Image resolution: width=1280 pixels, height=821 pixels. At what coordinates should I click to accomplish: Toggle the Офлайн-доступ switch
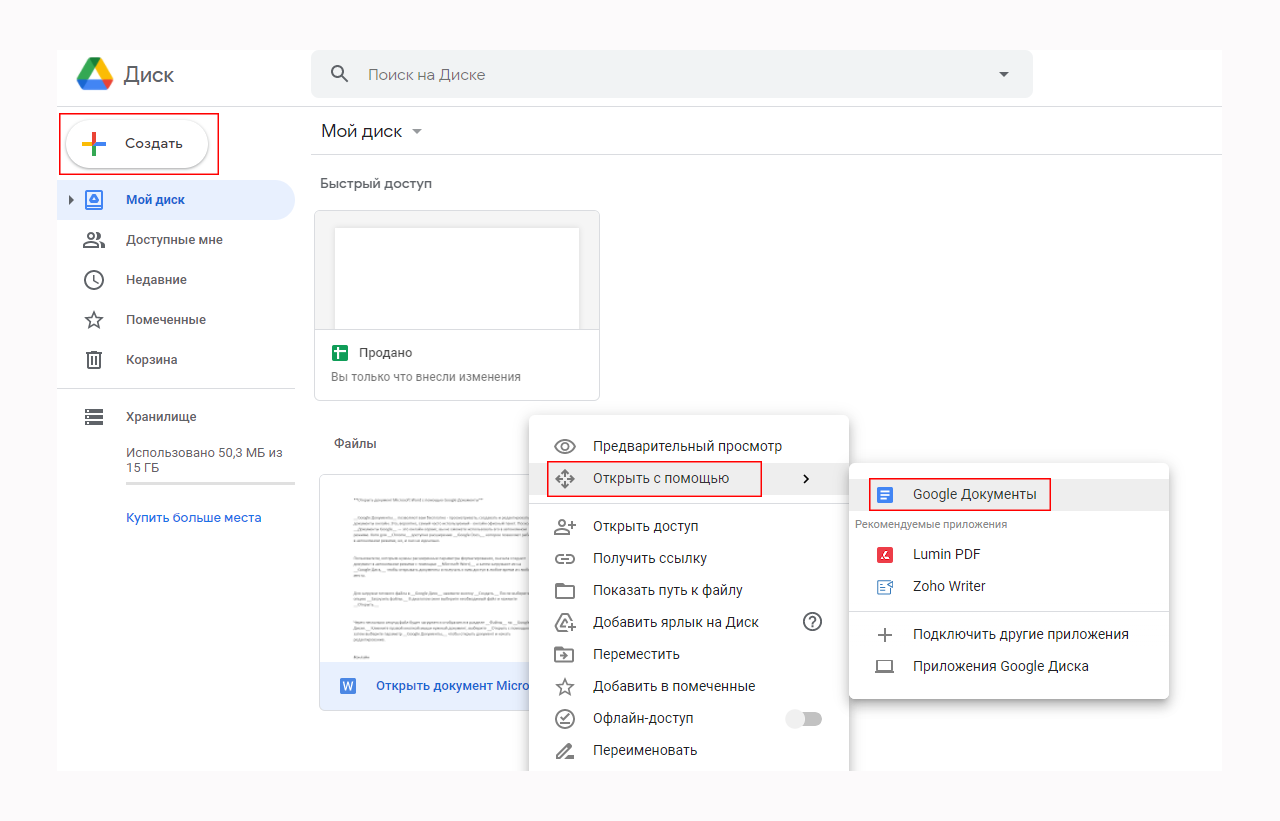pyautogui.click(x=804, y=718)
